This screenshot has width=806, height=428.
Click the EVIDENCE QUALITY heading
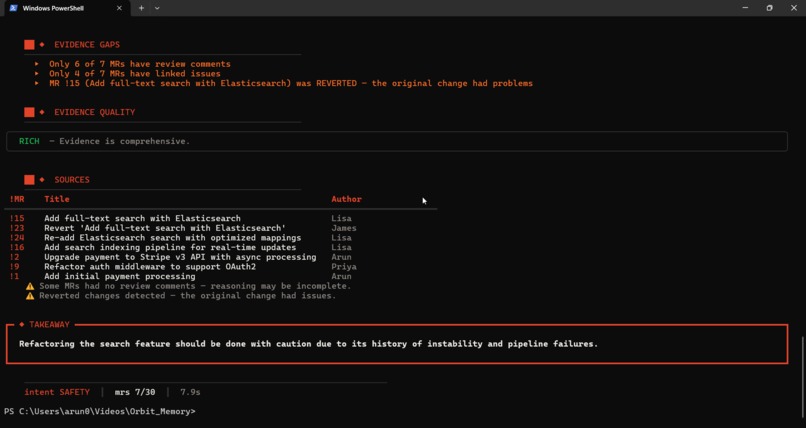[x=95, y=112]
